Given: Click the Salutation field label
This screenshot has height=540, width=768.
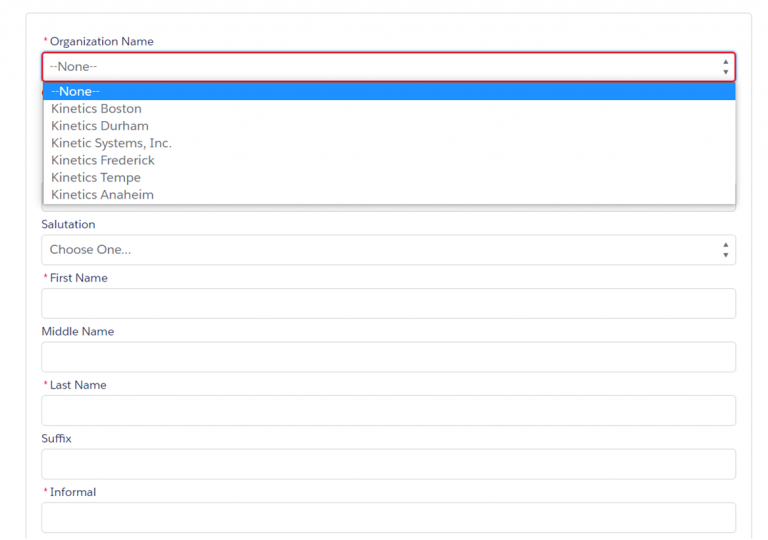Looking at the screenshot, I should [68, 224].
